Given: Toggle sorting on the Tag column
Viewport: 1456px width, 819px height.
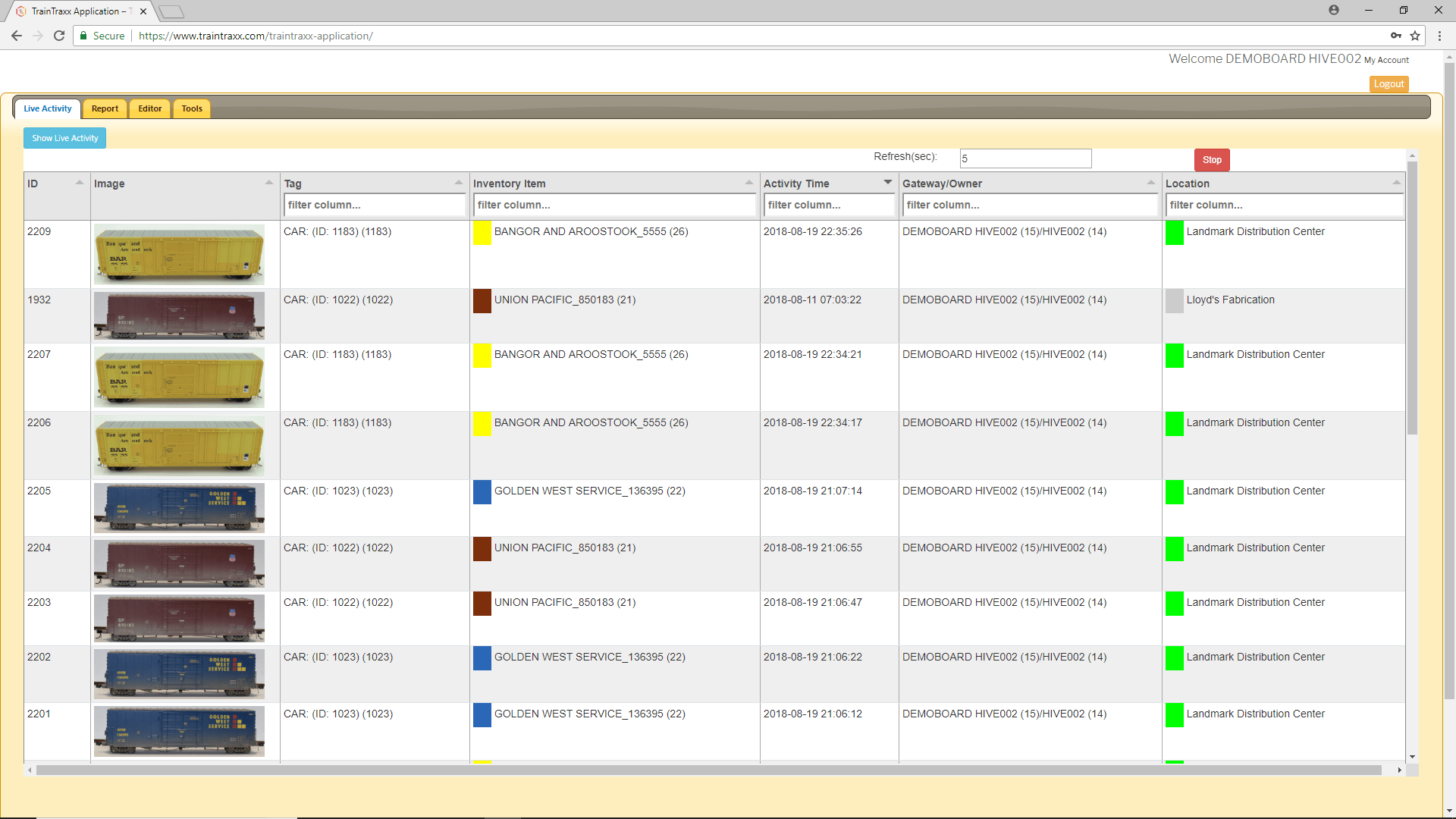Looking at the screenshot, I should point(459,182).
